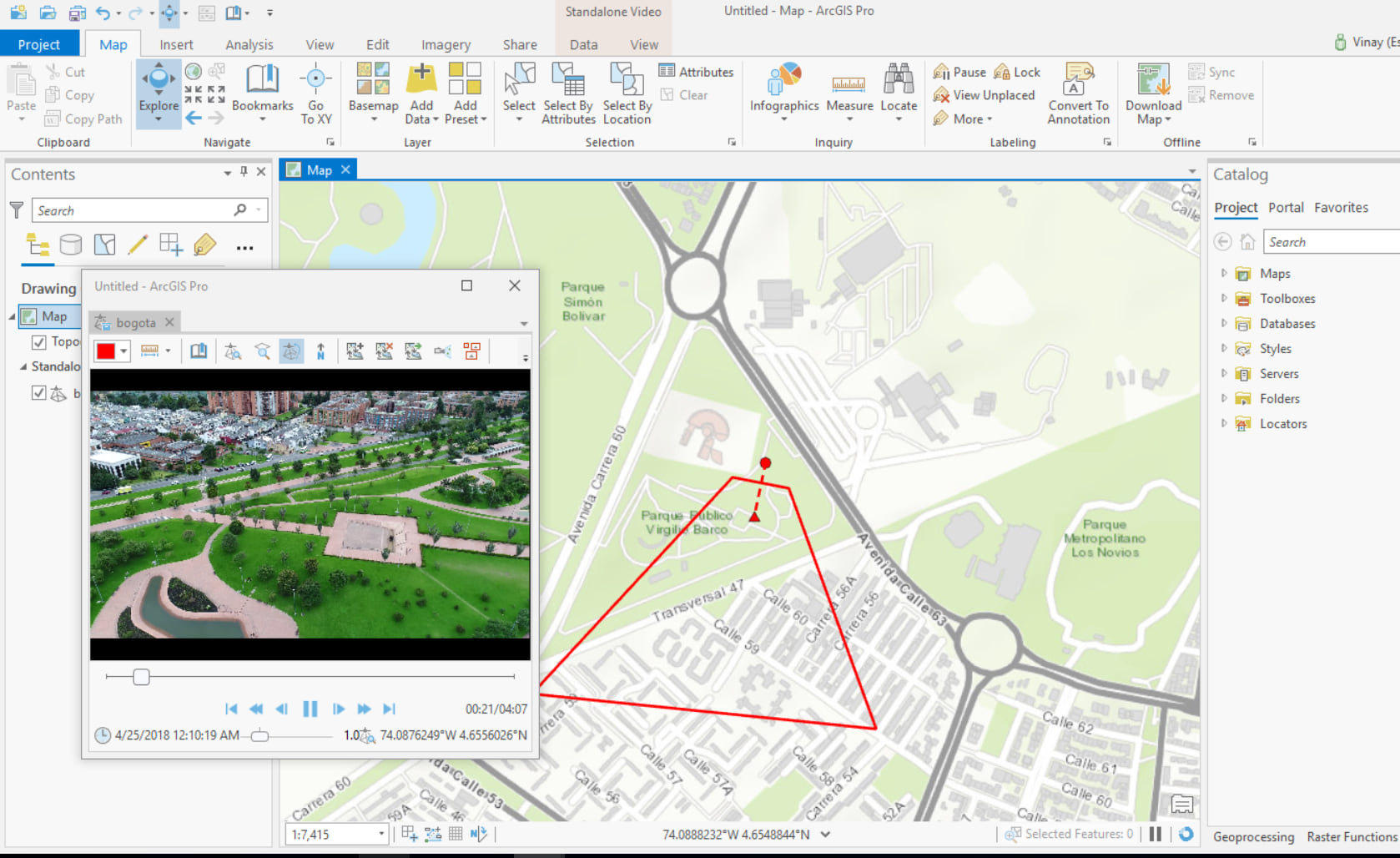Open Select By Attributes
Image resolution: width=1400 pixels, height=858 pixels.
[x=568, y=93]
